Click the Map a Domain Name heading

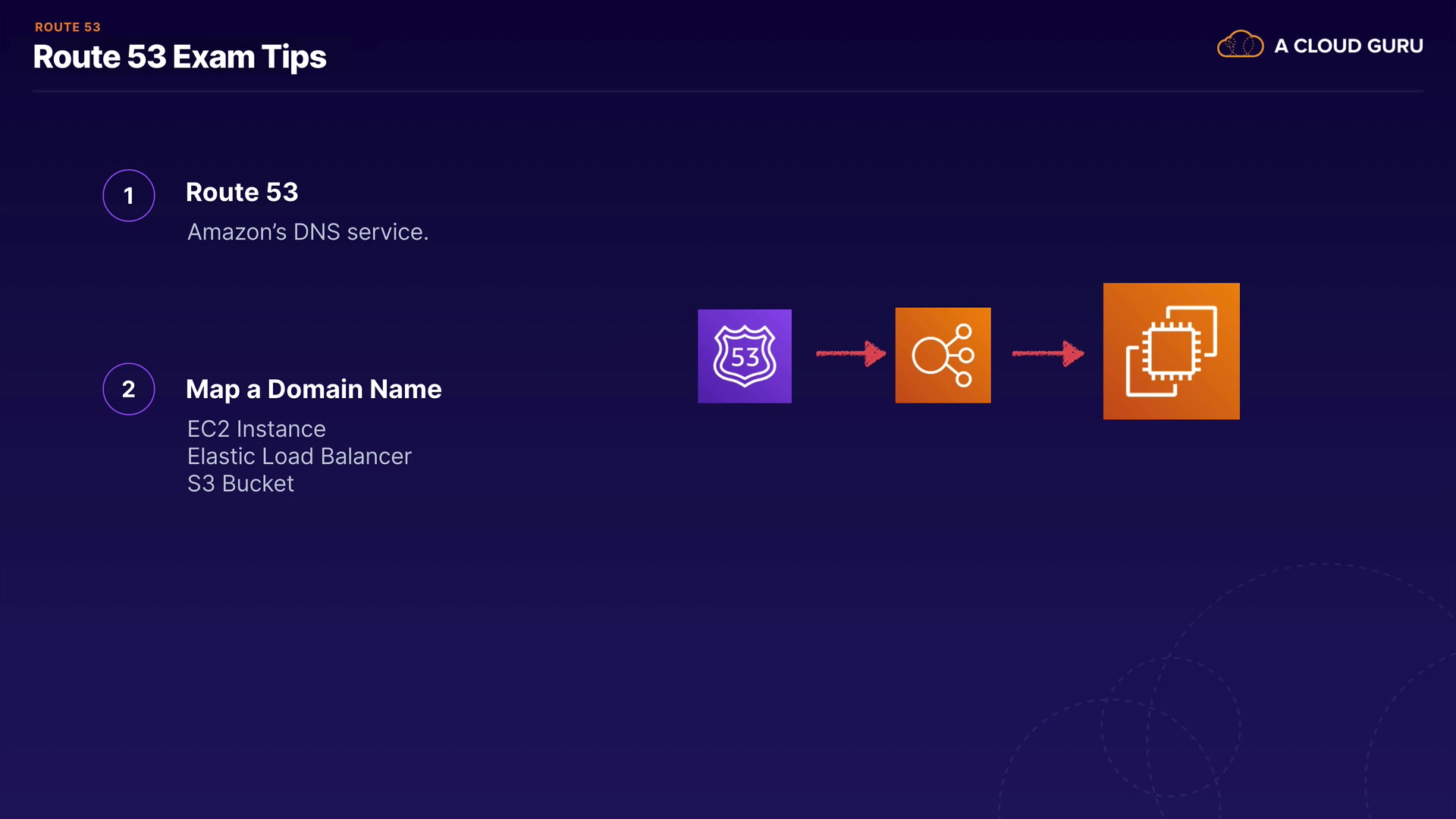click(x=313, y=389)
